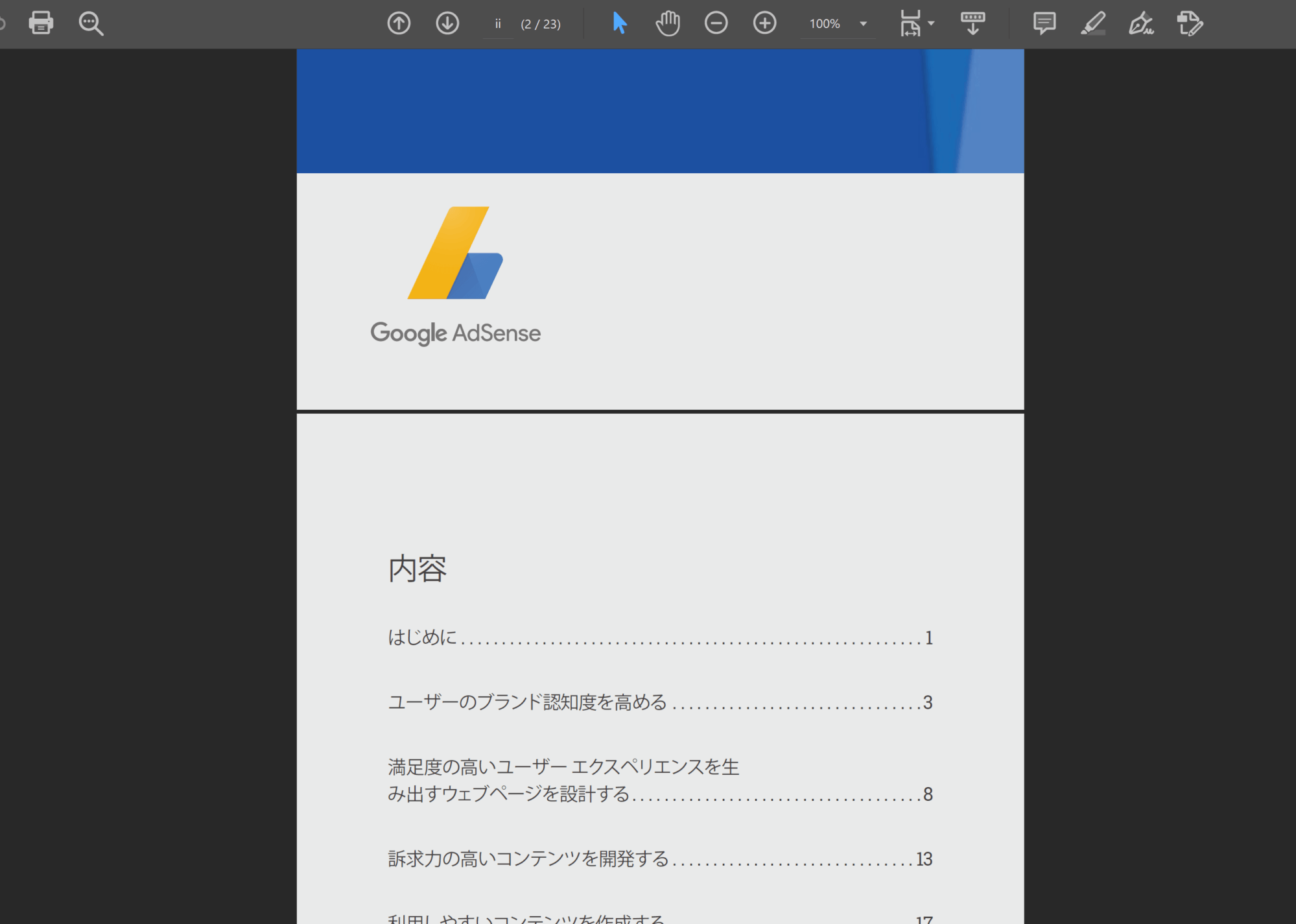Click the fill and sign stamp icon
The image size is (1296, 924).
(1190, 23)
